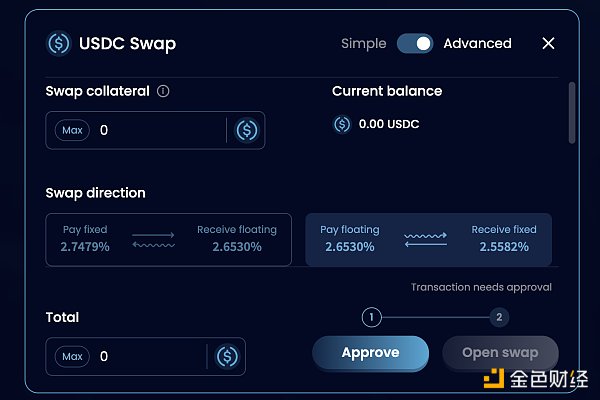Click step 2 circle in approval progress
The height and width of the screenshot is (400, 600).
(x=500, y=317)
